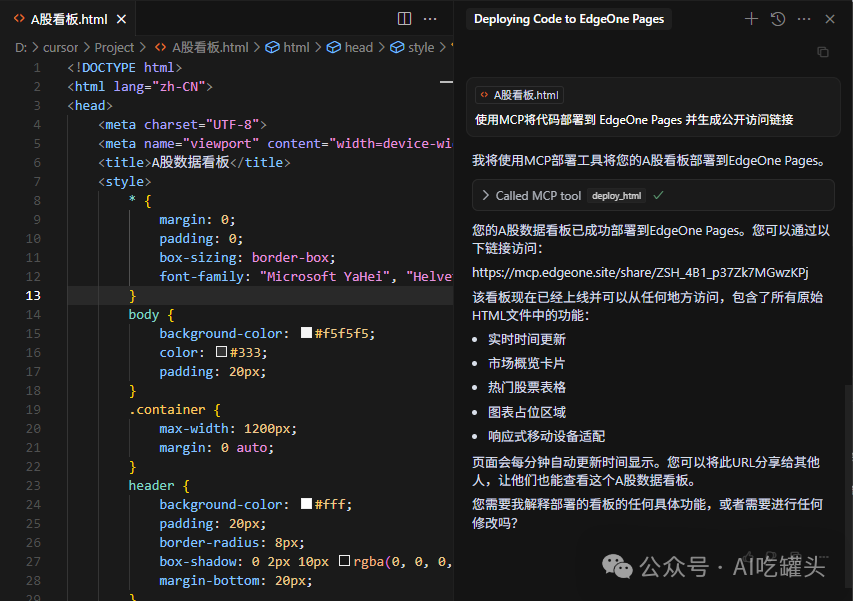This screenshot has height=601, width=853.
Task: Click A股看板.html in breadcrumb
Action: 210,48
